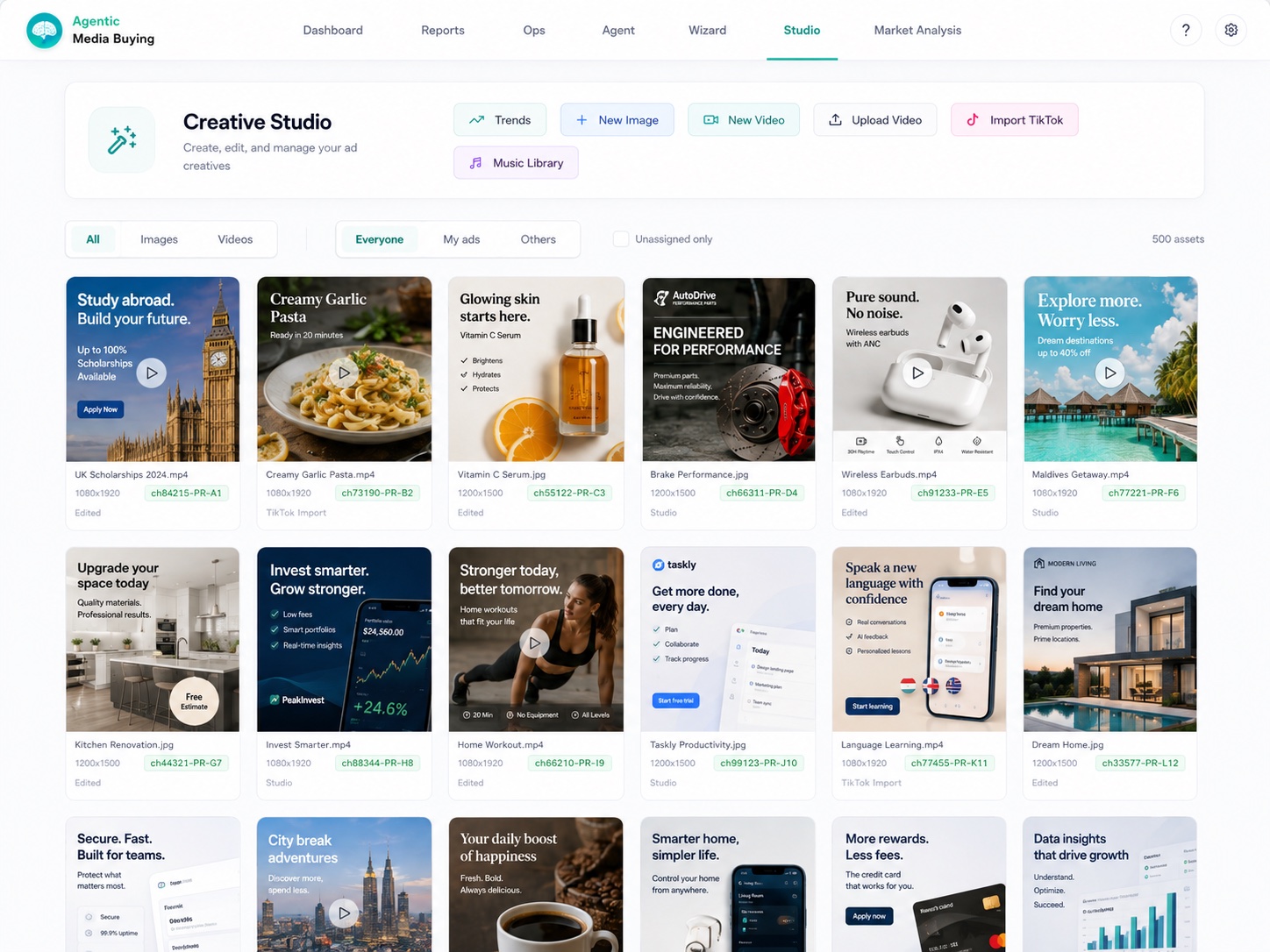Open the Agent tab
This screenshot has width=1270, height=952.
pyautogui.click(x=618, y=30)
